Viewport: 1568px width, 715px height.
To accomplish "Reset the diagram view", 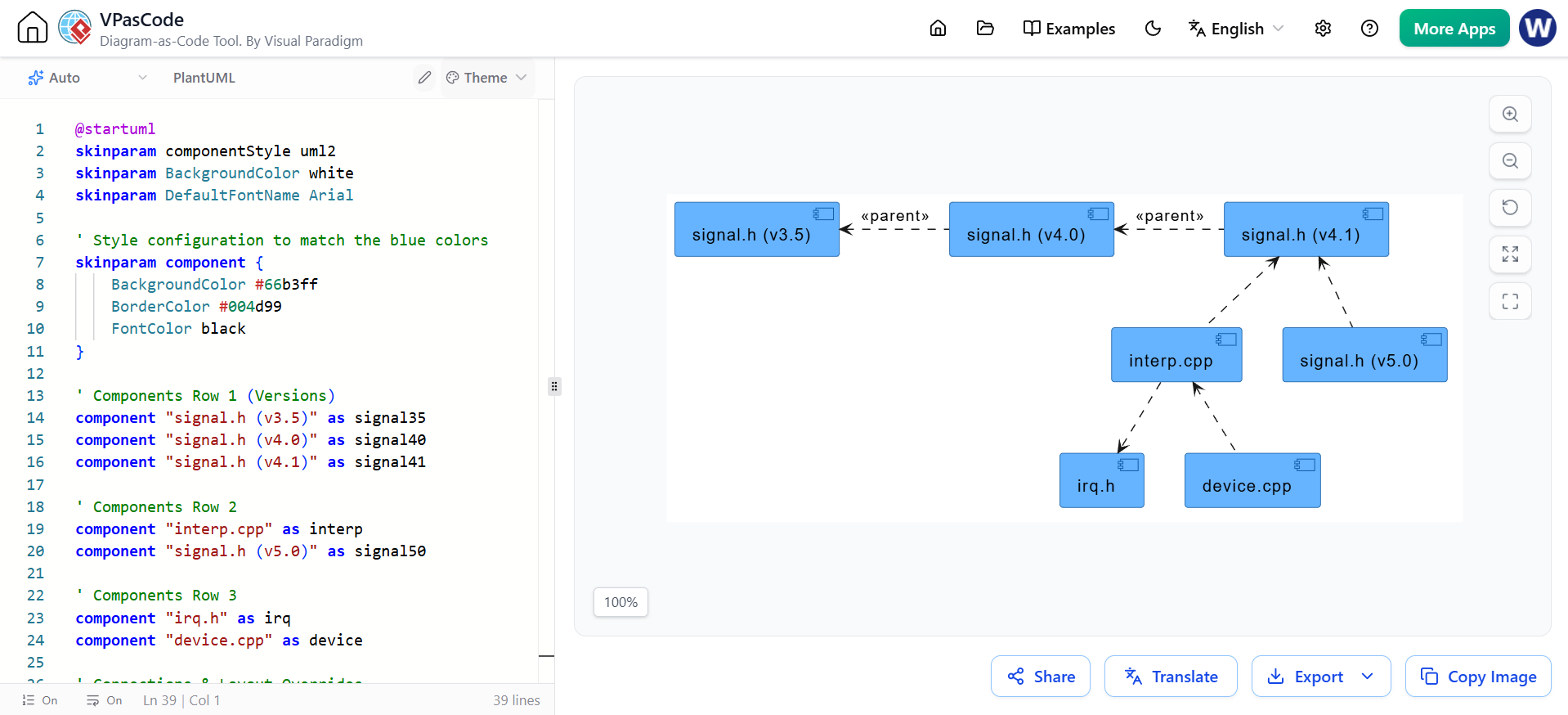I will [1510, 208].
